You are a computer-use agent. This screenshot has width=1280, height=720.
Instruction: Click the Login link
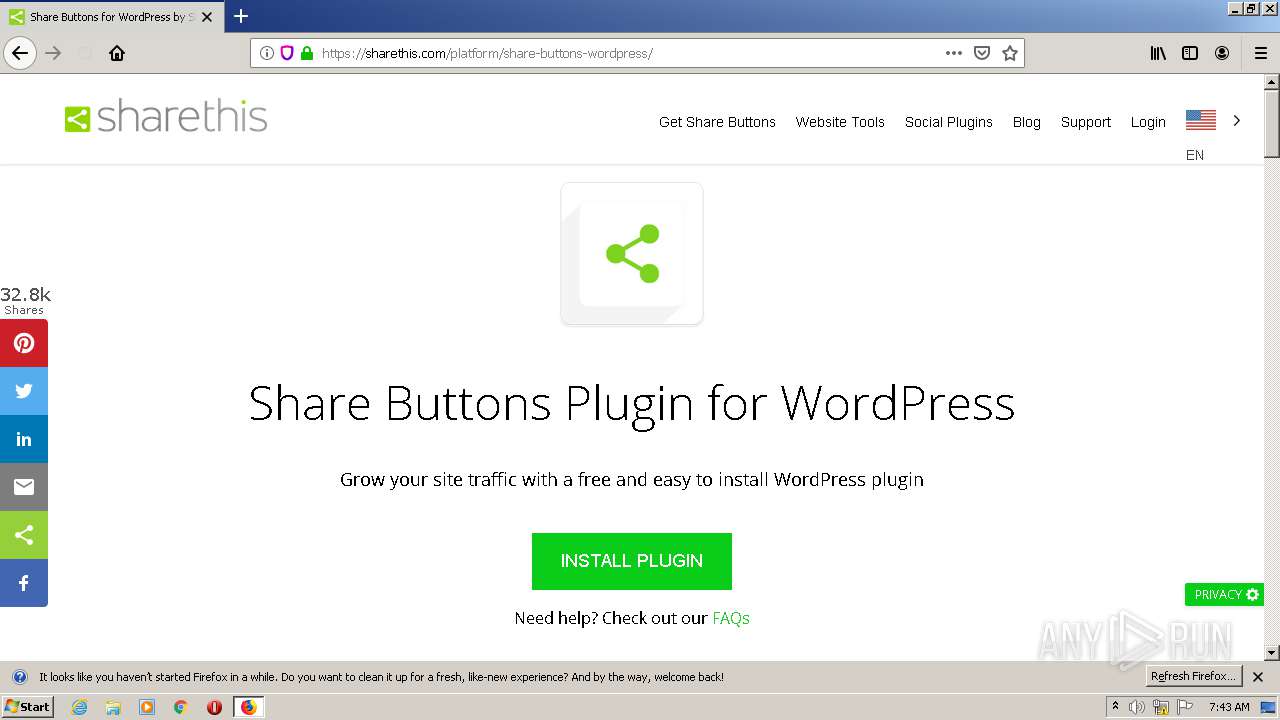click(1148, 122)
